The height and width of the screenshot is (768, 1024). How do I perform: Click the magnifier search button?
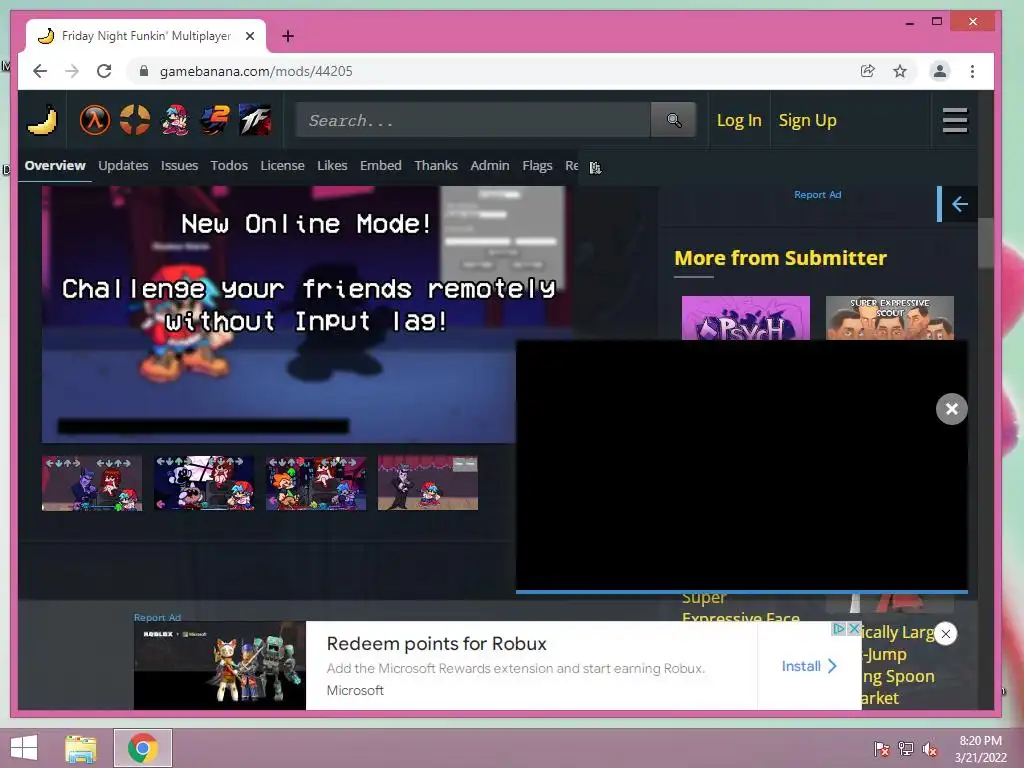coord(673,120)
